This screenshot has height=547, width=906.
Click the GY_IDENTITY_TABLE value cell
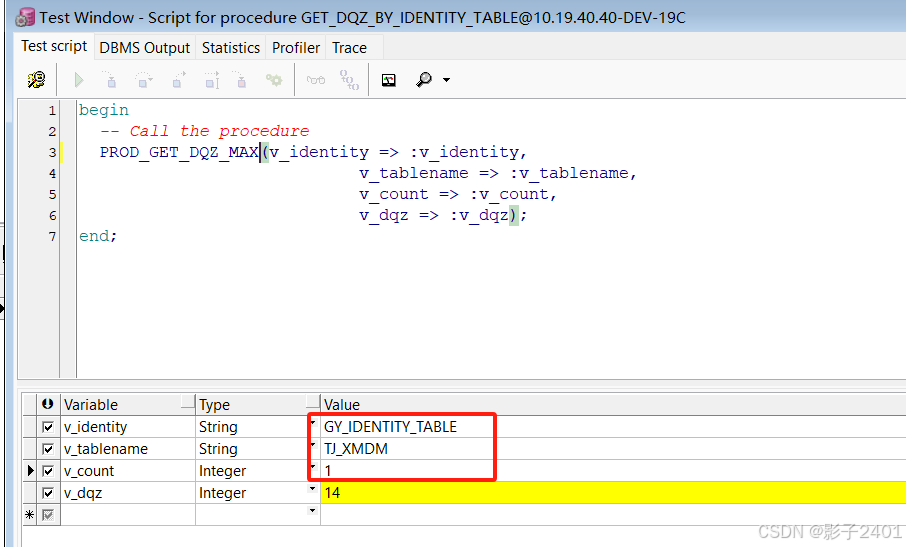(613, 427)
